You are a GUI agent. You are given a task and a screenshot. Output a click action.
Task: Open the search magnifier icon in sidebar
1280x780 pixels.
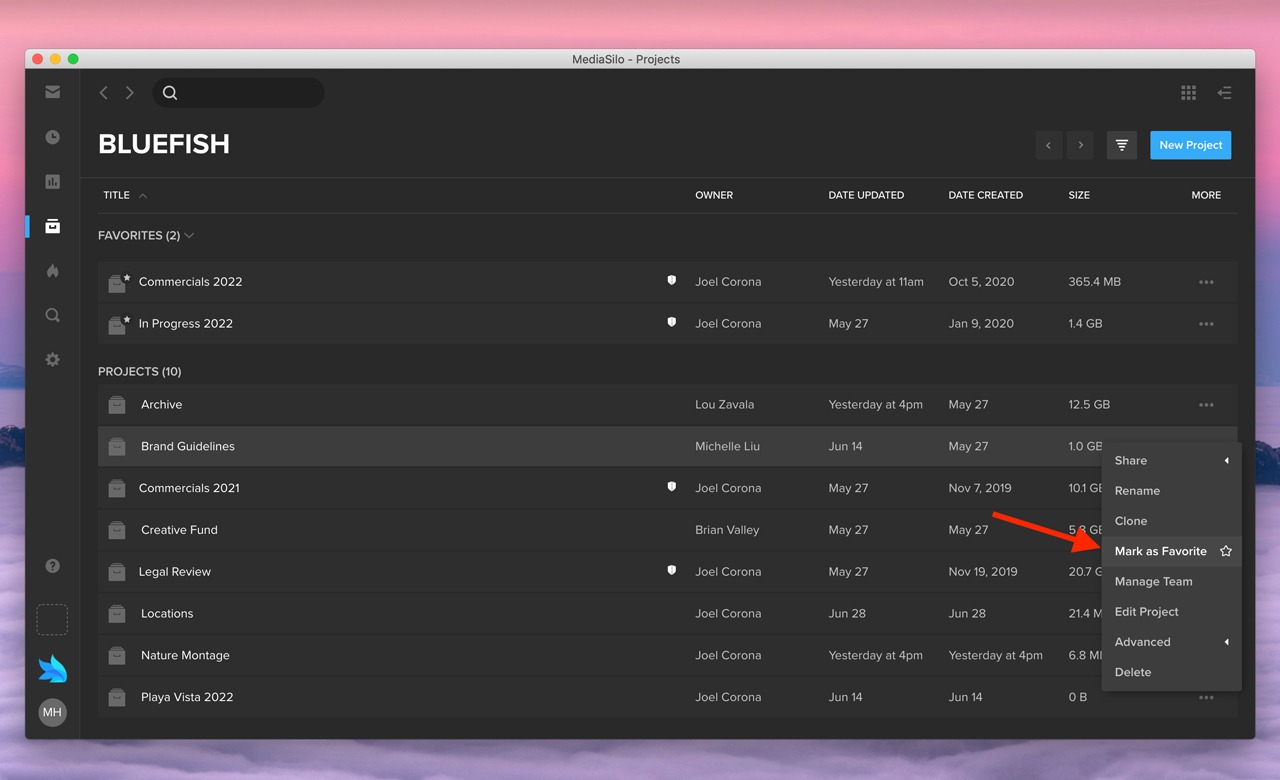pos(53,315)
